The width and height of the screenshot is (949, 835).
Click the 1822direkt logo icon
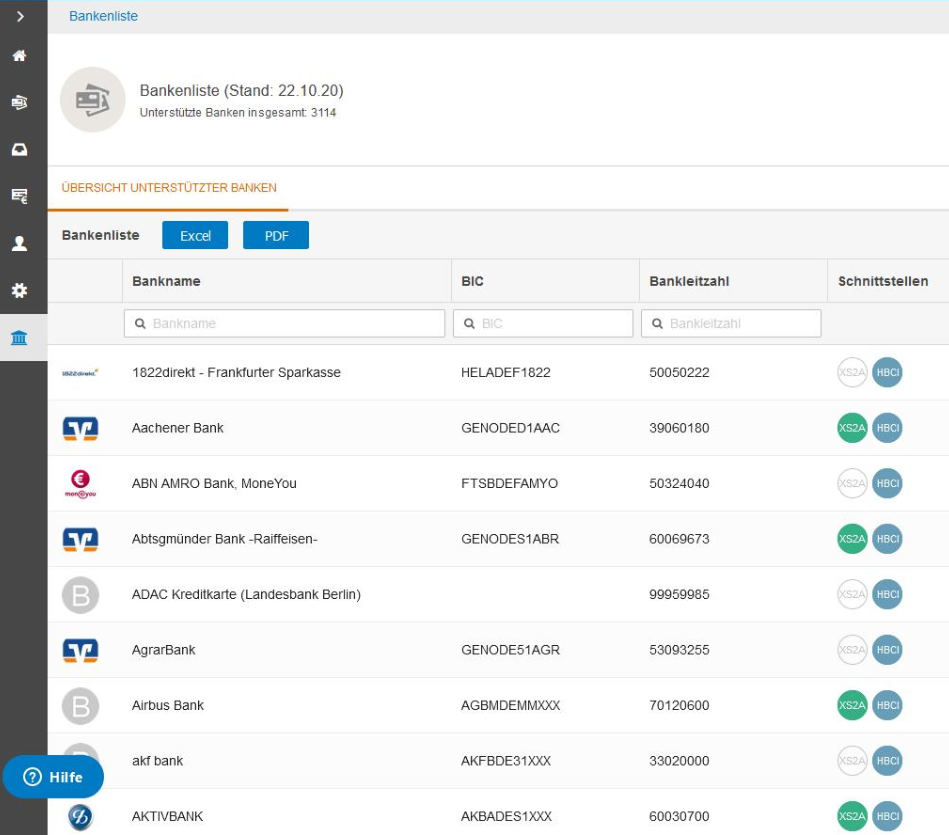click(80, 373)
